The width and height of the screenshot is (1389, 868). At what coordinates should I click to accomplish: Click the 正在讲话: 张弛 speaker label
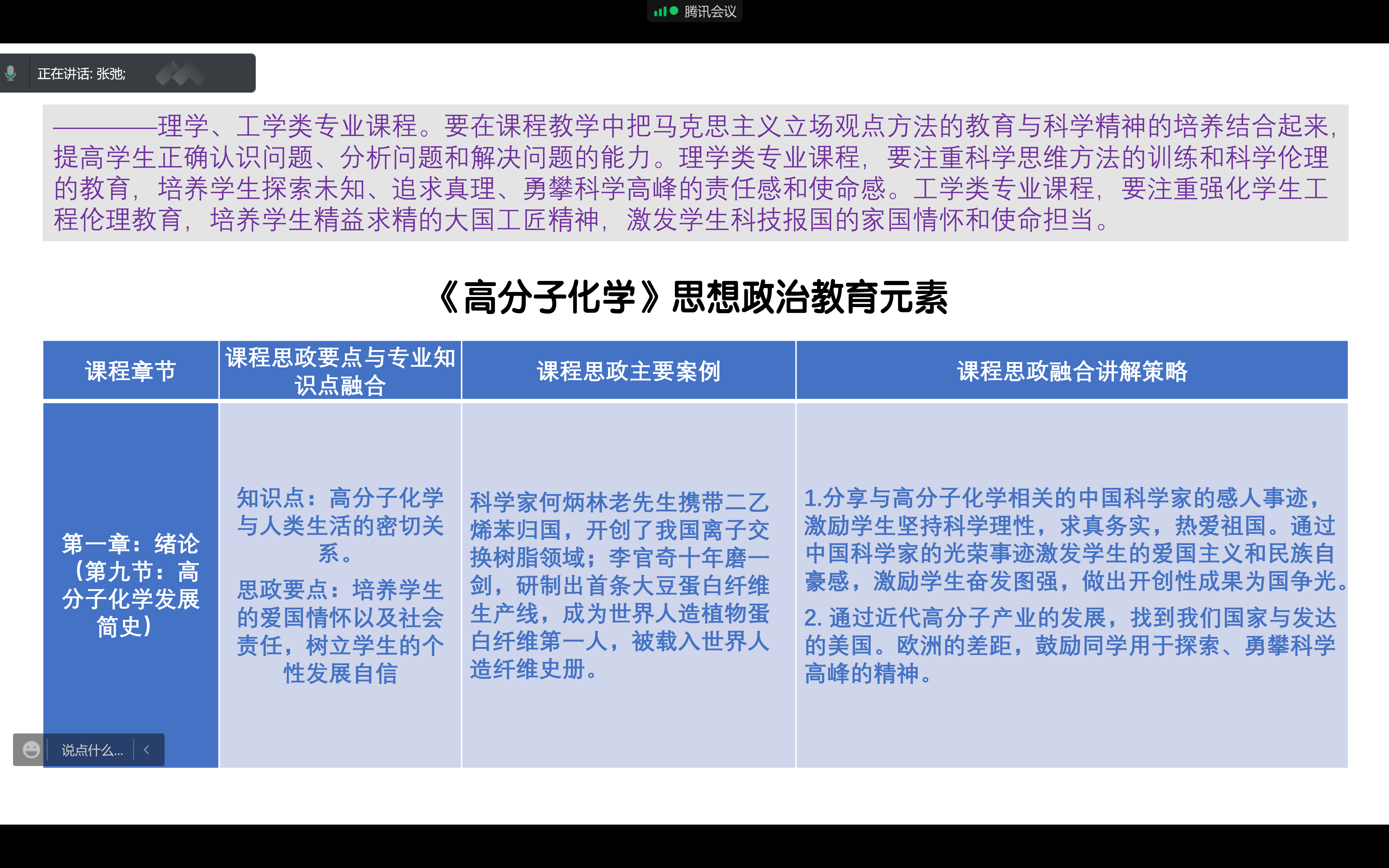pos(81,73)
